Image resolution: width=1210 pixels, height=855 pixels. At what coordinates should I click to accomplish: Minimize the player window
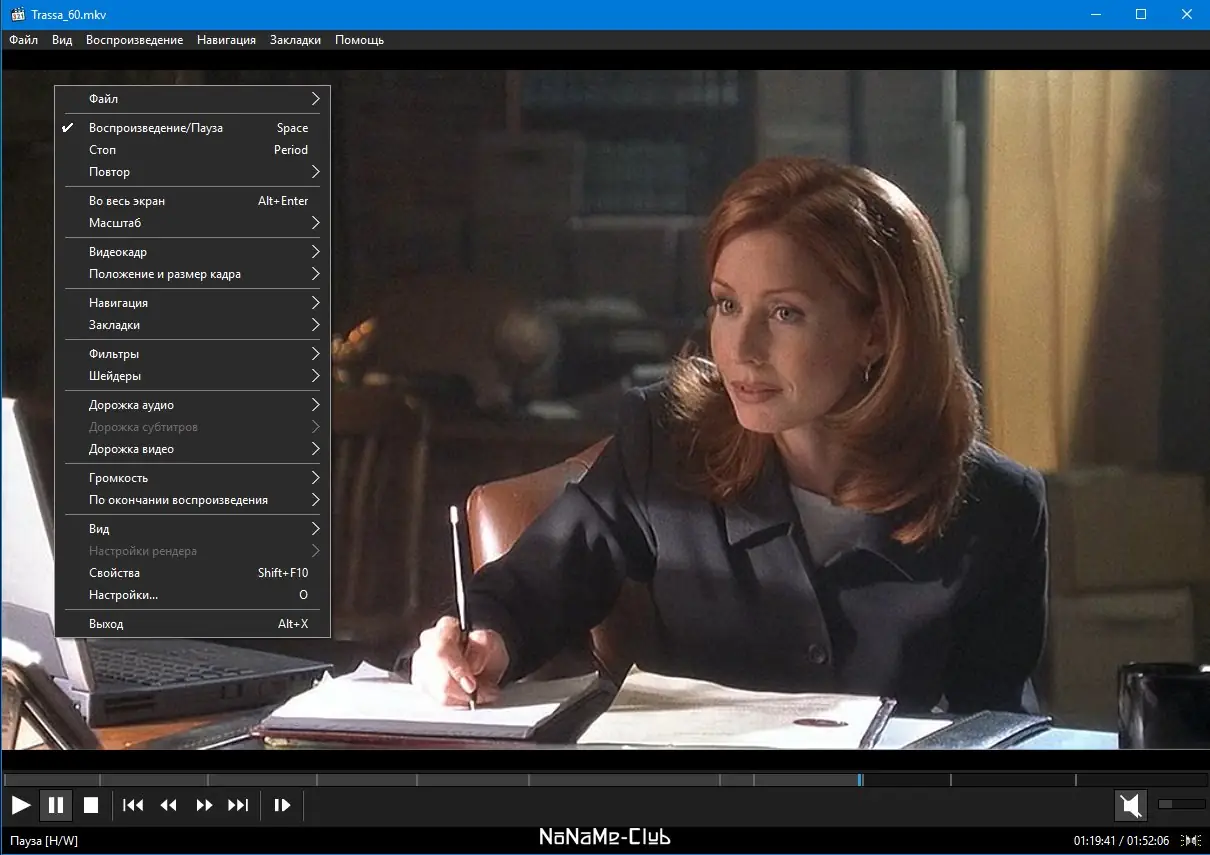pyautogui.click(x=1095, y=15)
